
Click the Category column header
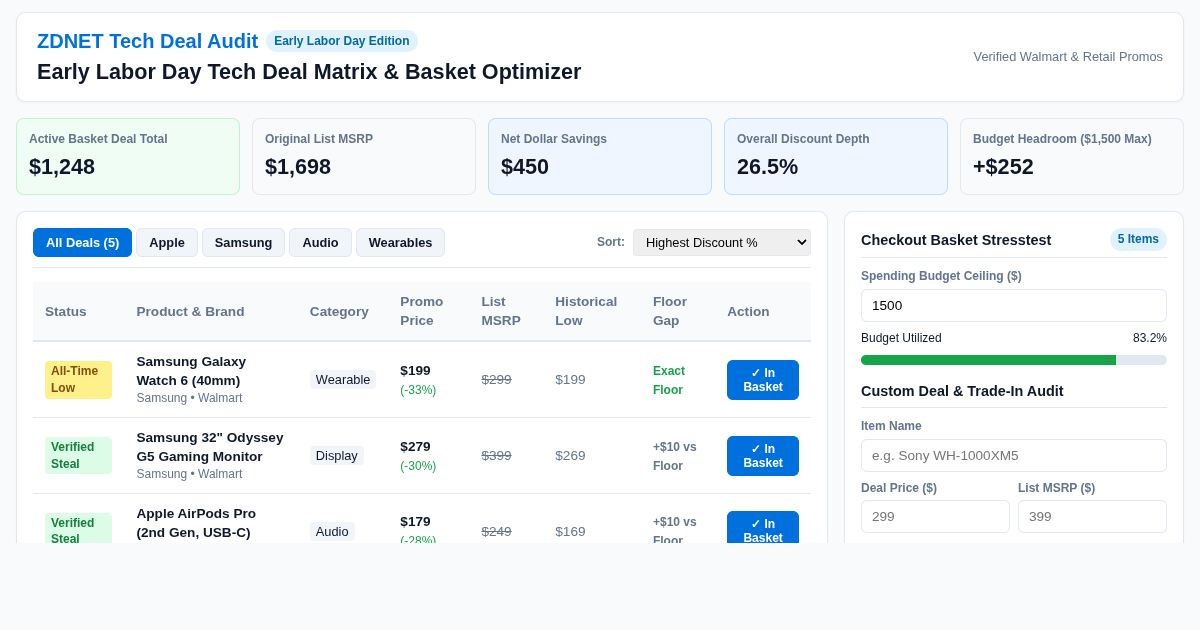(x=339, y=311)
